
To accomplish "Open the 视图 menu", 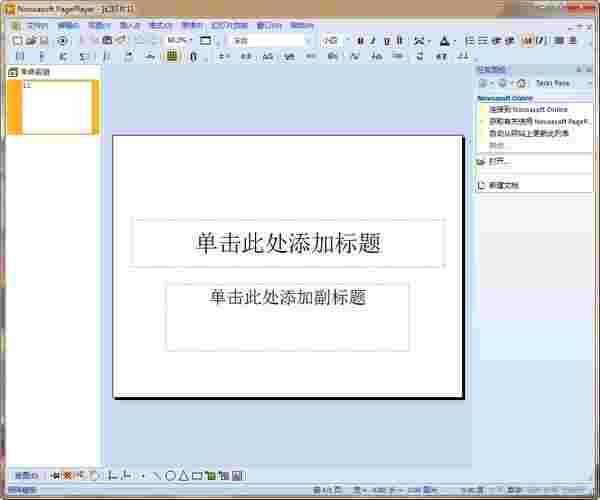I will click(x=99, y=26).
